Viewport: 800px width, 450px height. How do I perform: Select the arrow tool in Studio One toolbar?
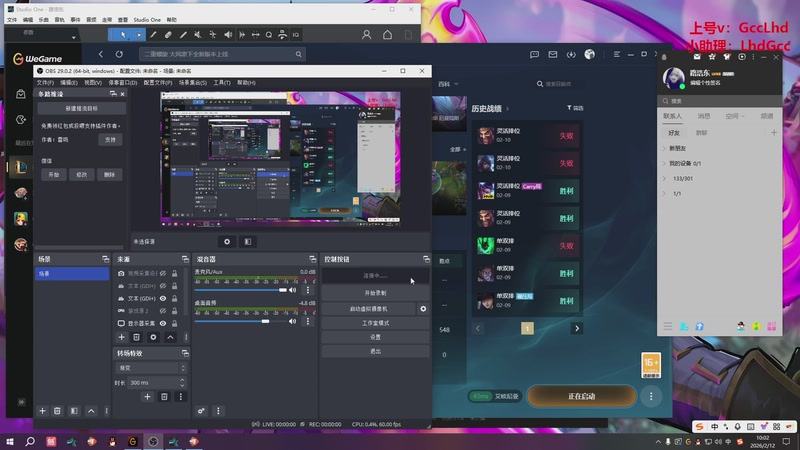point(123,35)
